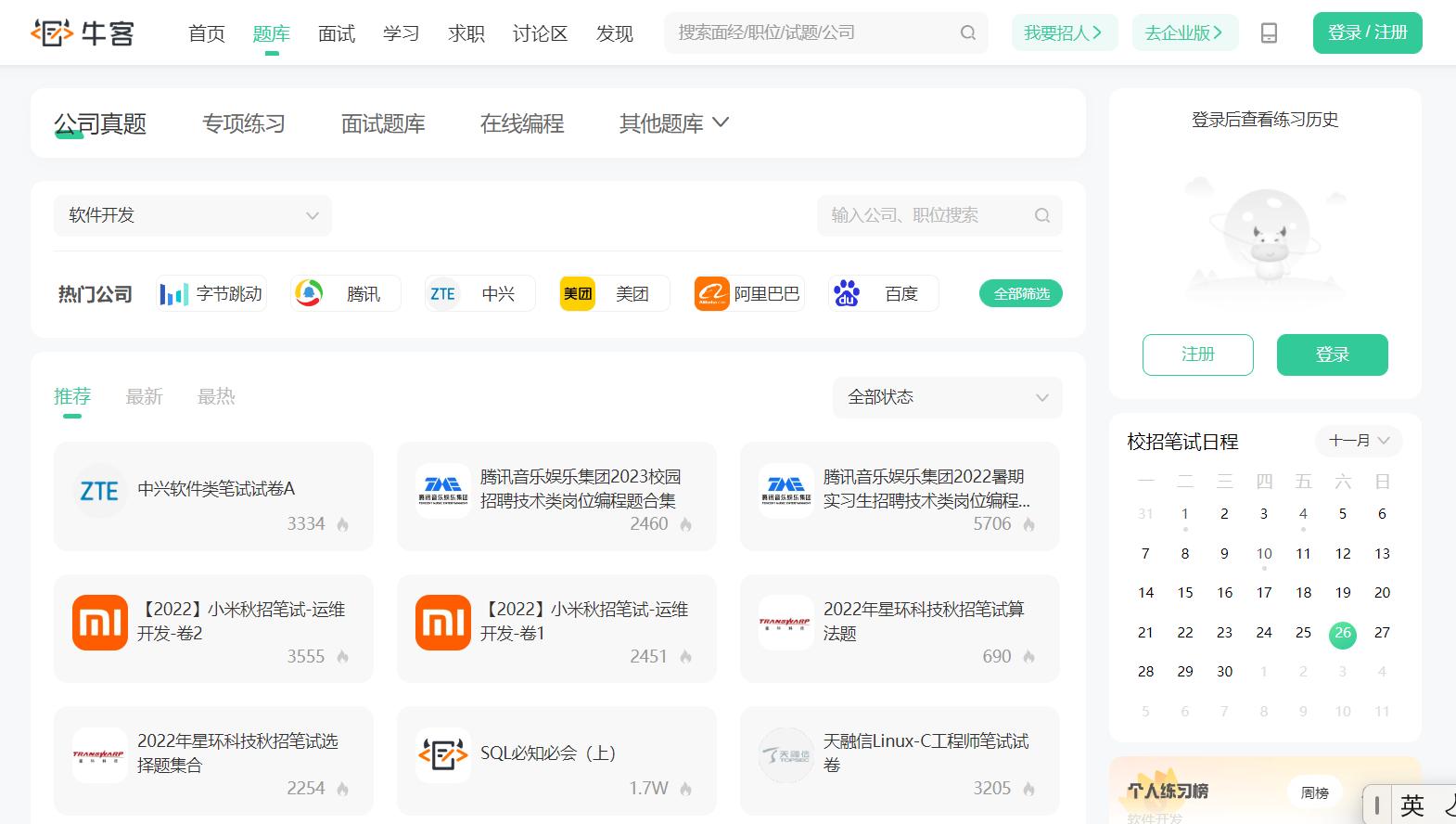Select the 推荐 sort tab

72,397
